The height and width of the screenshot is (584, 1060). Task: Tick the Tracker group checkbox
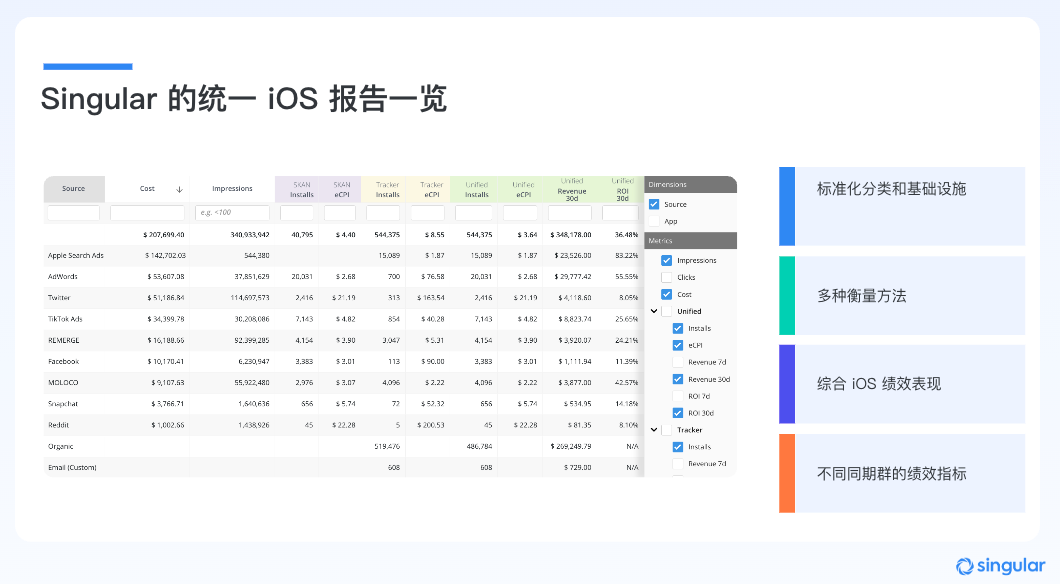(667, 430)
